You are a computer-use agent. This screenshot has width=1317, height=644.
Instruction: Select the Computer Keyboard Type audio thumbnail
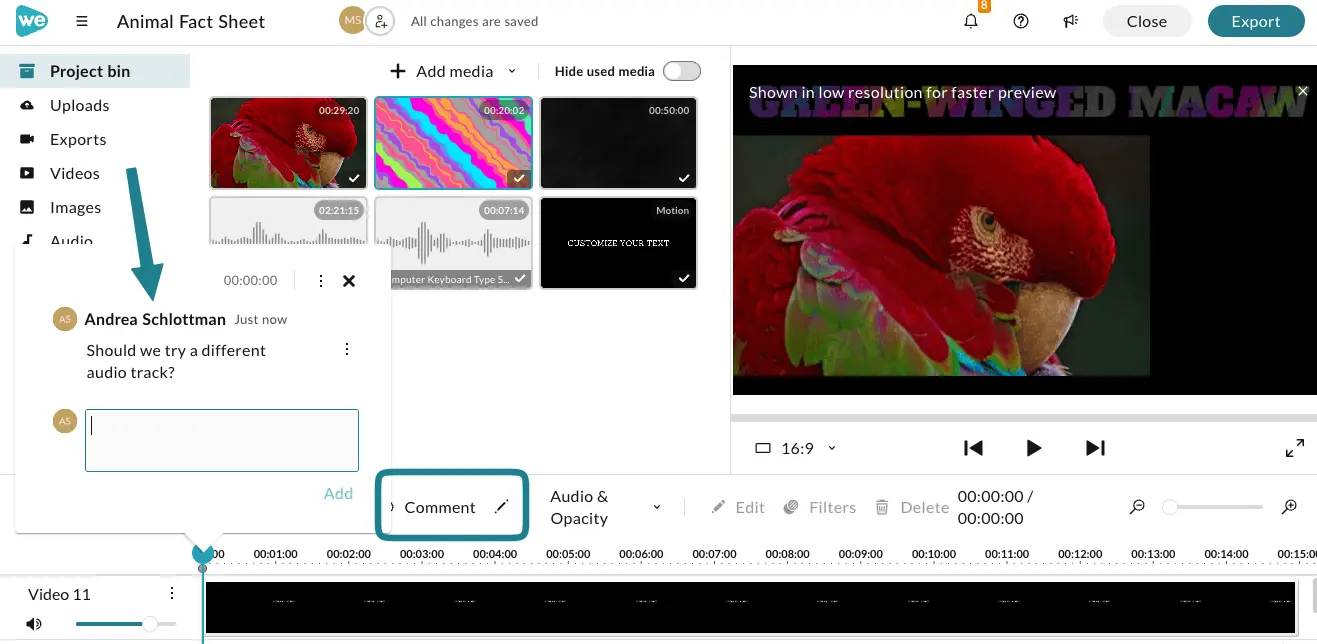coord(454,243)
